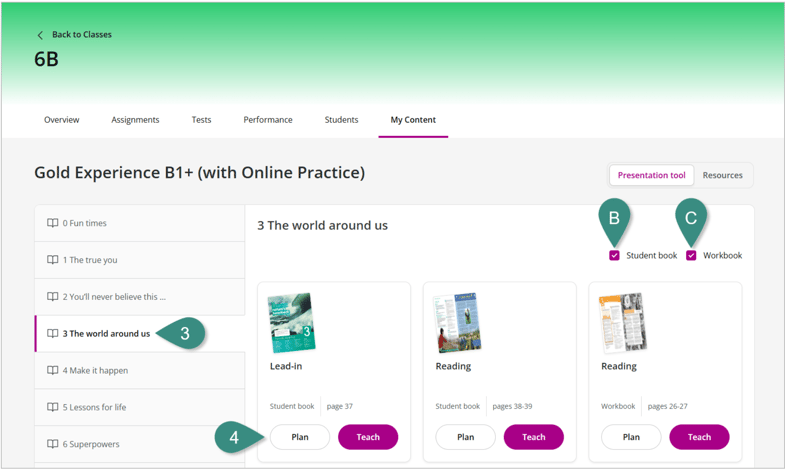785x470 pixels.
Task: Open Student book Reading pages 38-39 thumbnail
Action: 457,323
